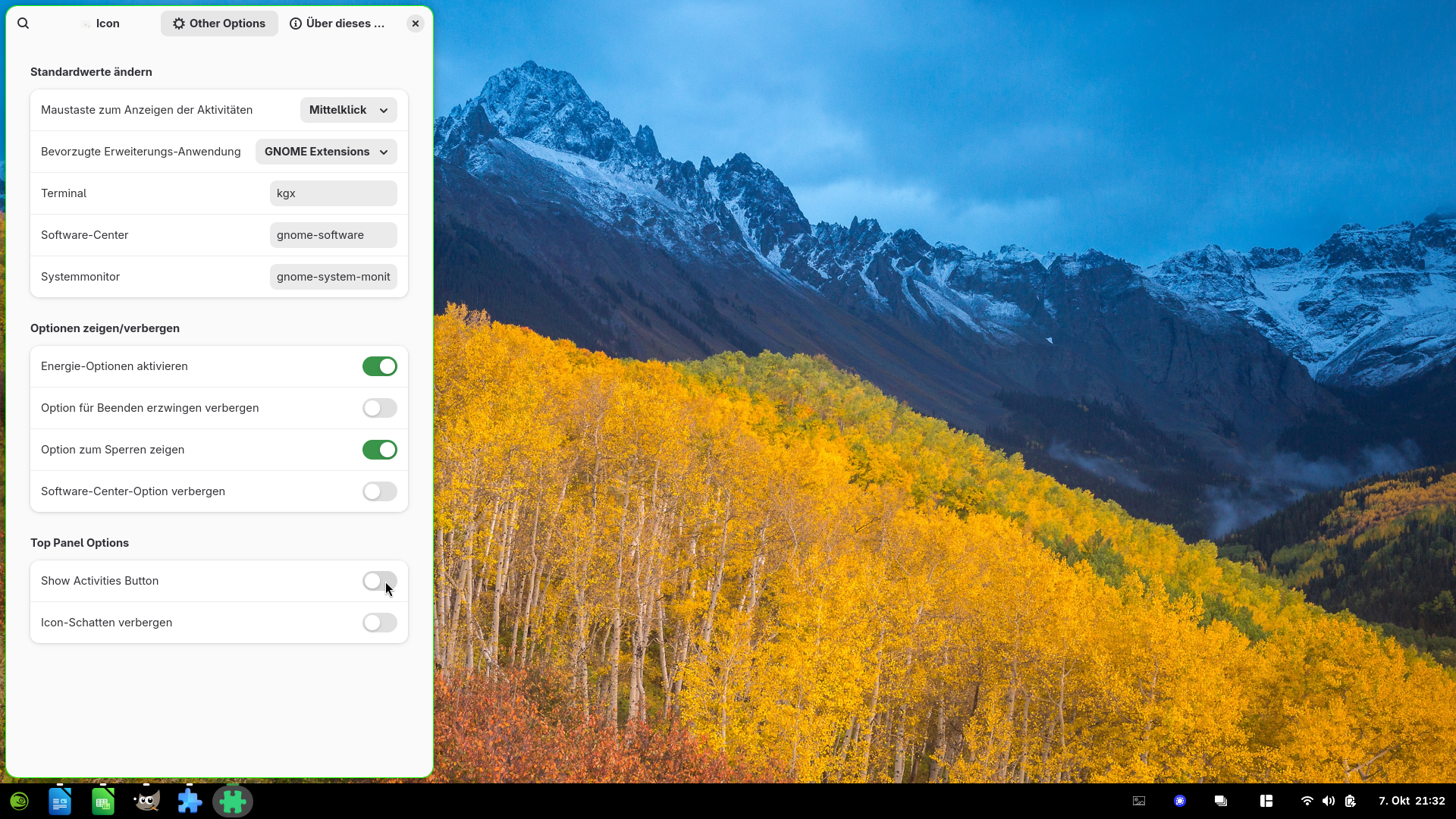Screen dimensions: 1456x819
Task: Click the blue puzzle piece extensions icon
Action: pyautogui.click(x=190, y=802)
